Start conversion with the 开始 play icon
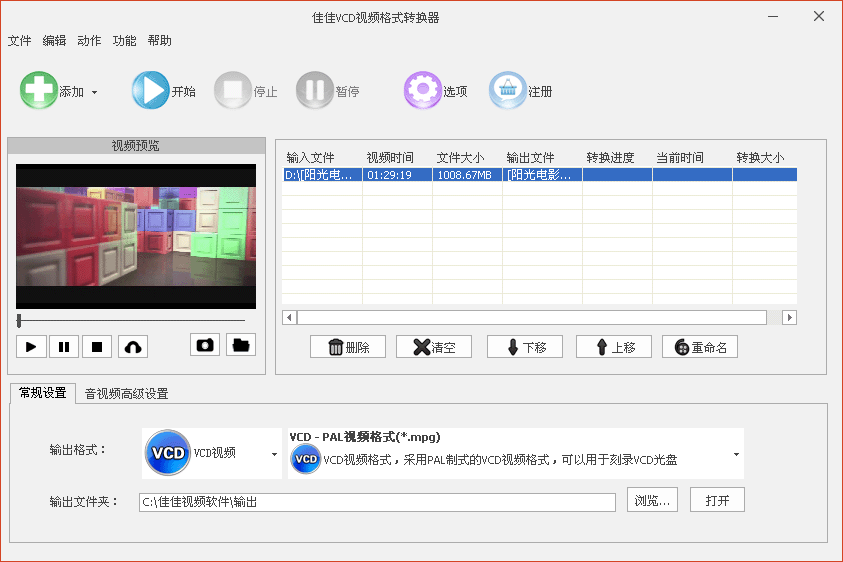Image resolution: width=843 pixels, height=562 pixels. coord(151,90)
